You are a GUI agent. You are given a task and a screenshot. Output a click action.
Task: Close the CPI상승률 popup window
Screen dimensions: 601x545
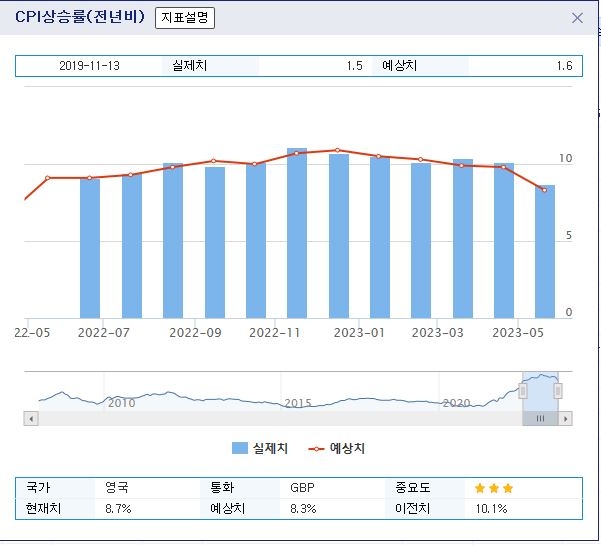577,18
